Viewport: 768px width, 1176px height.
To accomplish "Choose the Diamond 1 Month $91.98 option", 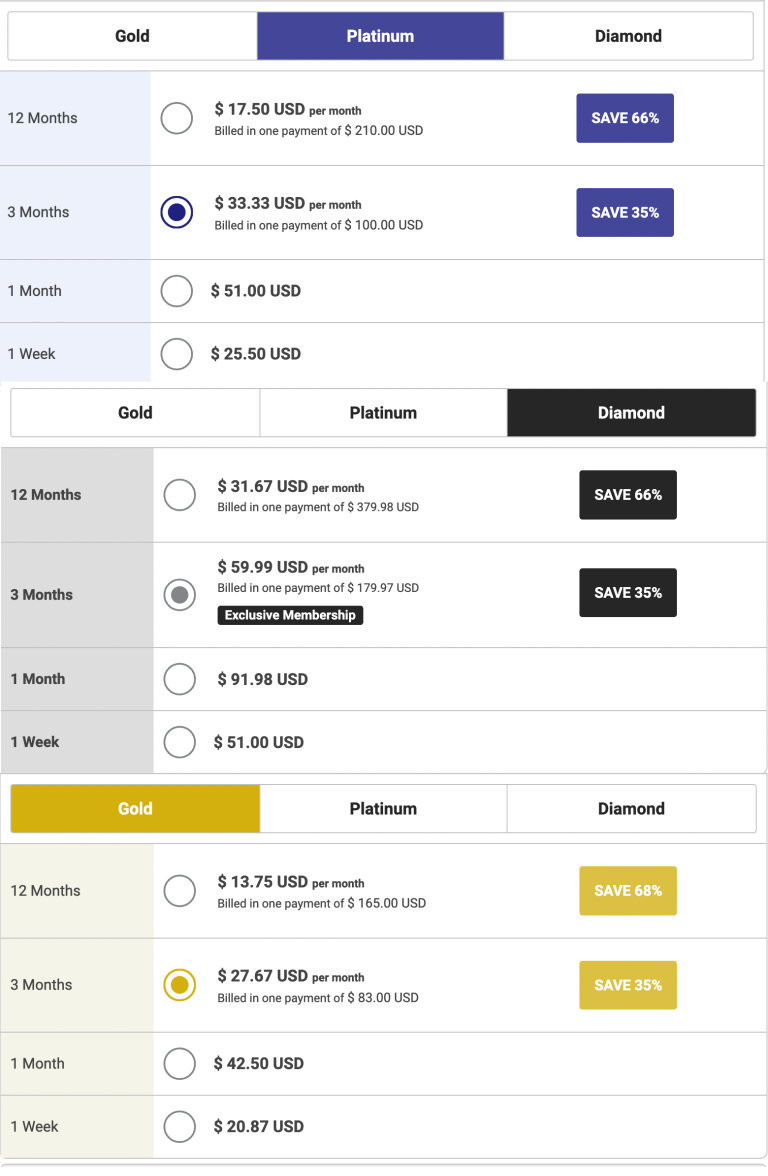I will tap(180, 679).
